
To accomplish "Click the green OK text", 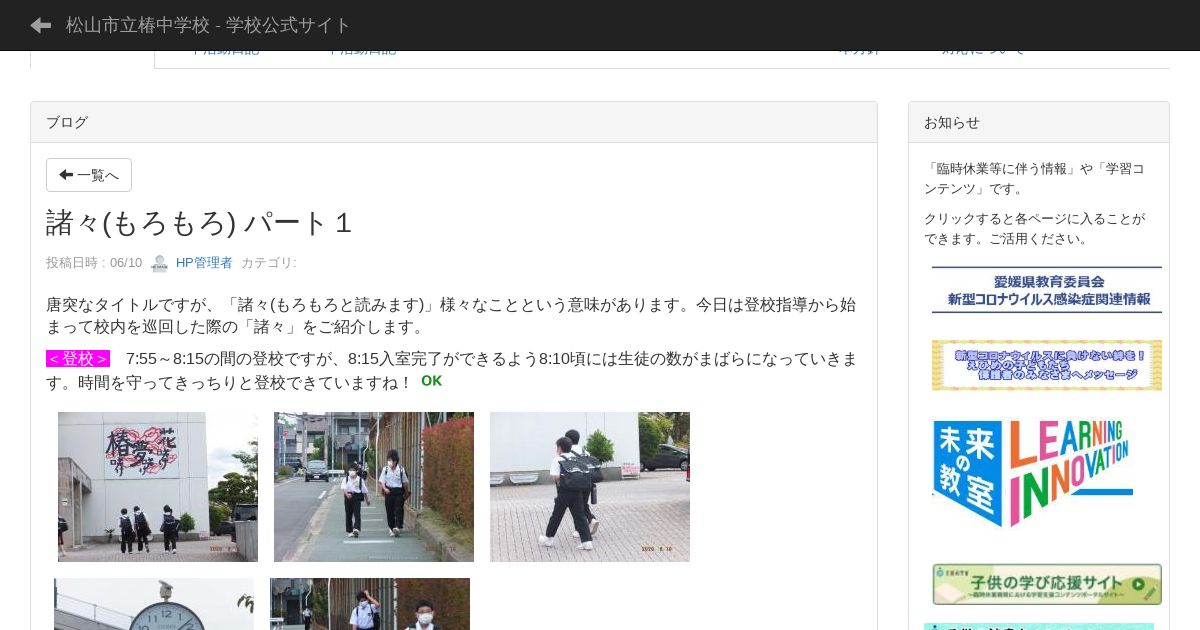I will point(431,381).
